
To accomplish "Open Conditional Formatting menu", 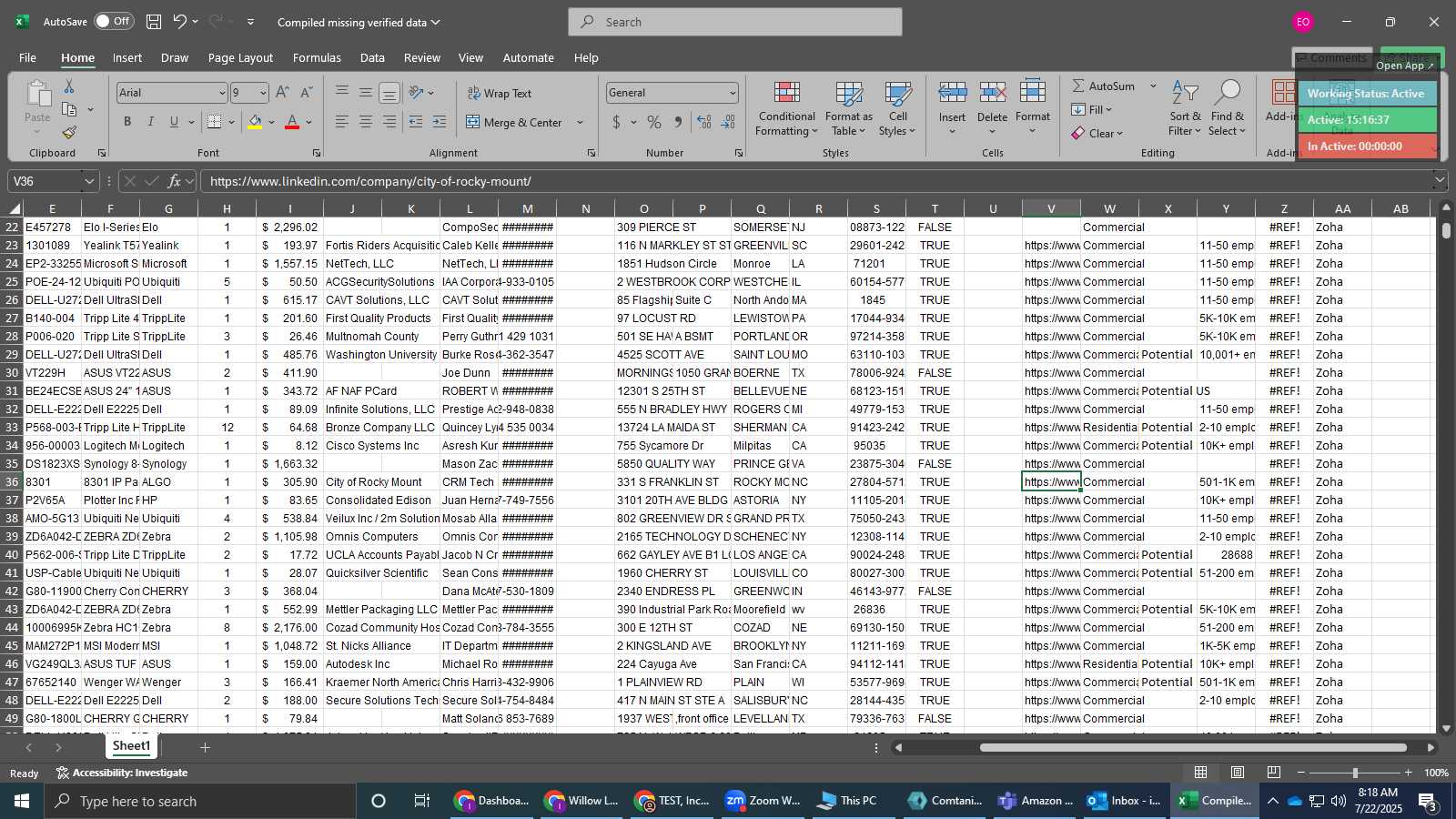I will 786,109.
